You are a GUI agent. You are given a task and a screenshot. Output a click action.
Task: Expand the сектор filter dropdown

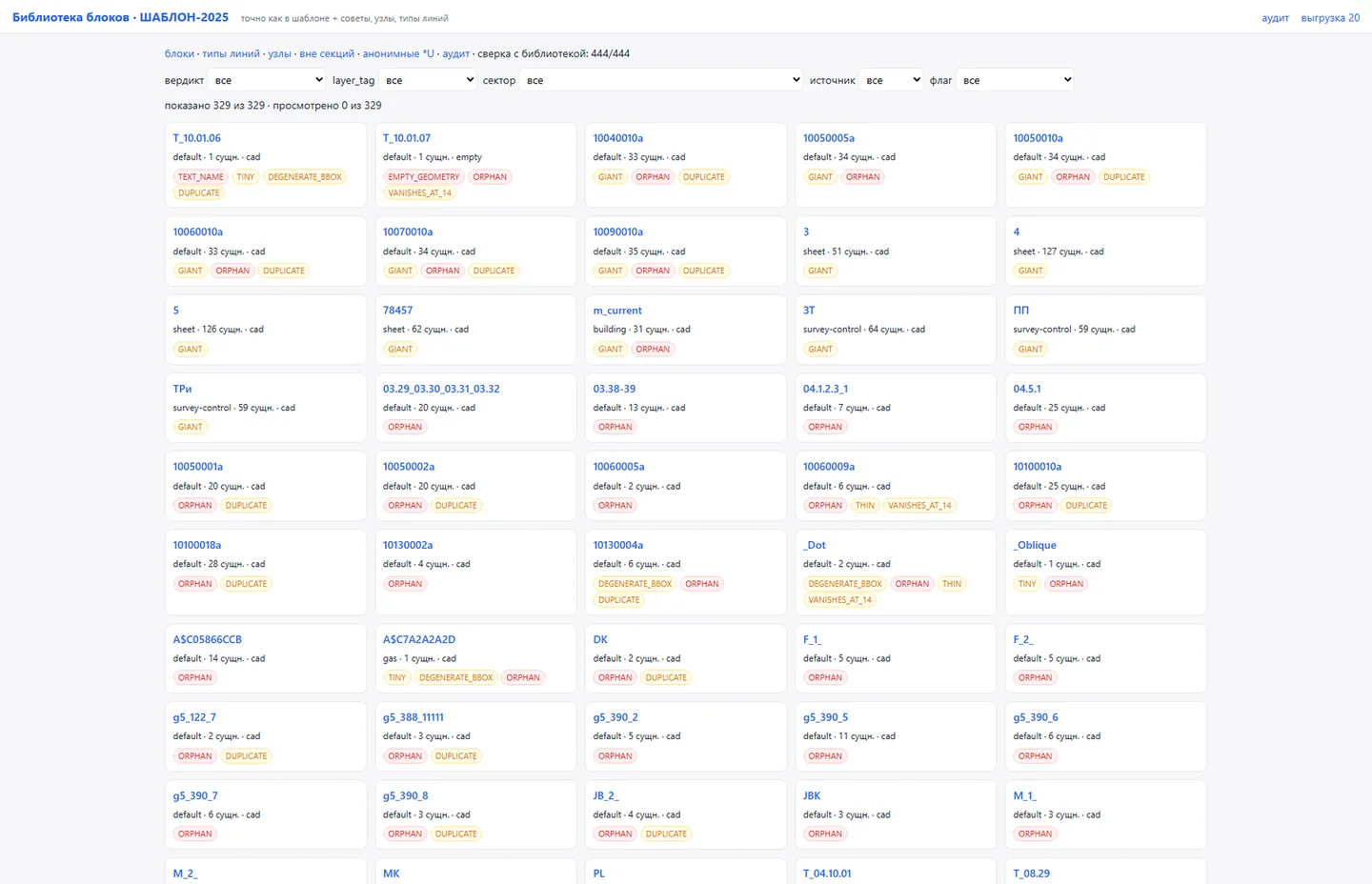661,80
